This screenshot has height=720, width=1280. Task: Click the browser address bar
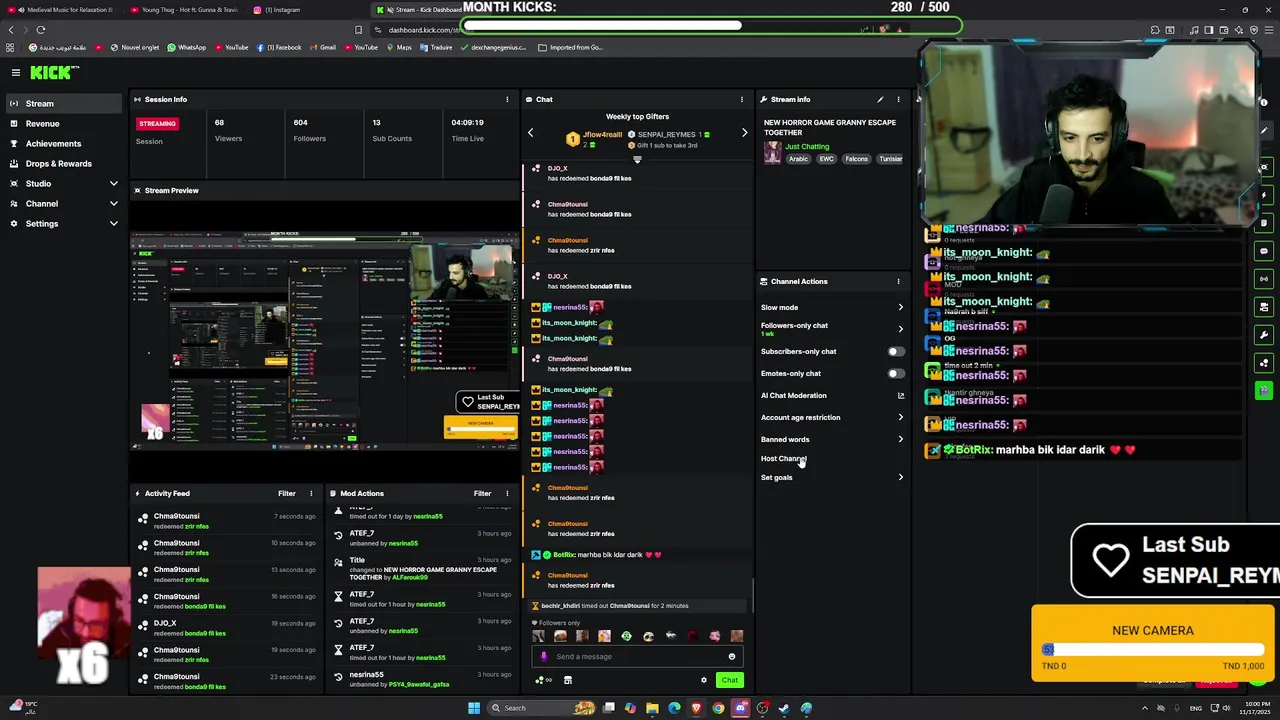425,30
